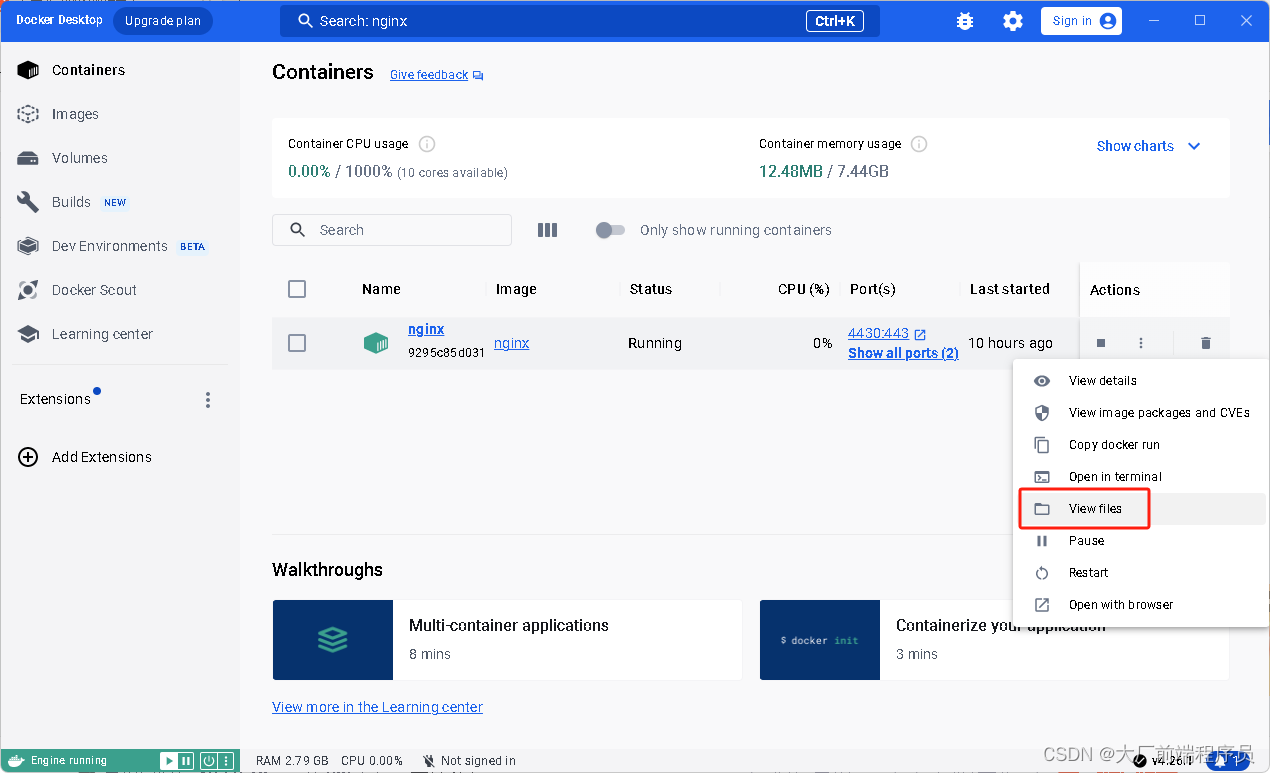
Task: Expand Show all ports for nginx
Action: point(902,353)
